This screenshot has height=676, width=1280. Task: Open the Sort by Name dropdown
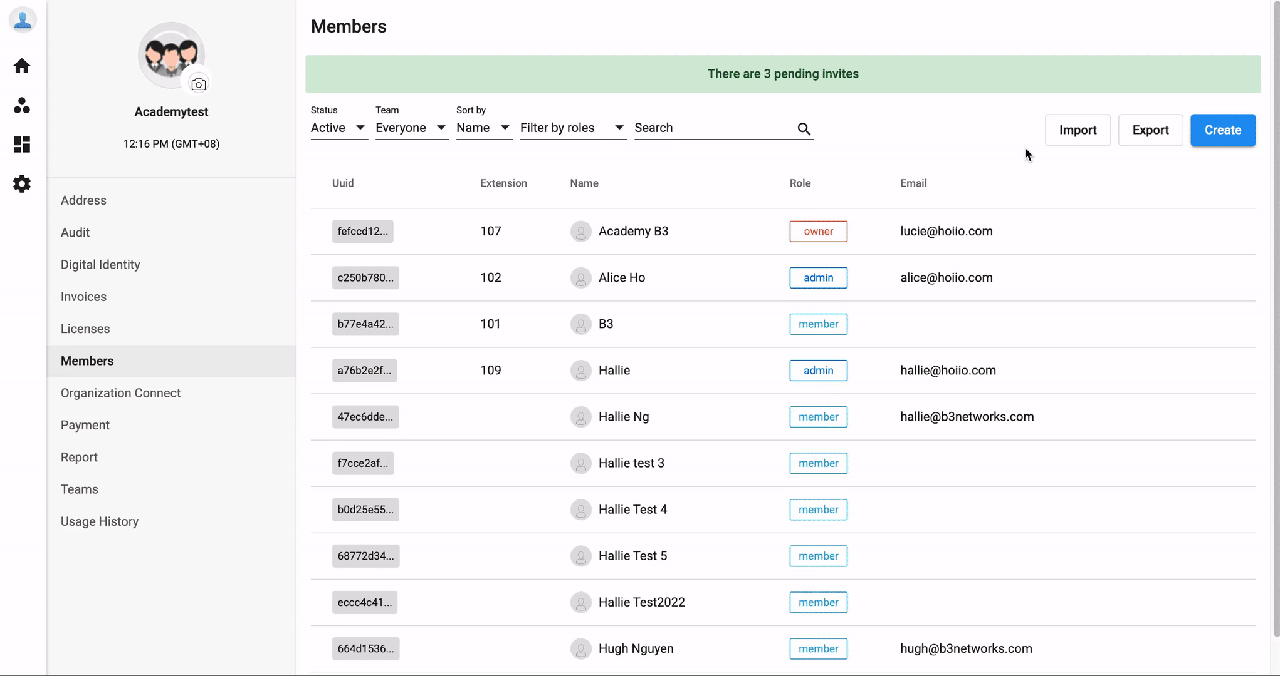[x=484, y=128]
